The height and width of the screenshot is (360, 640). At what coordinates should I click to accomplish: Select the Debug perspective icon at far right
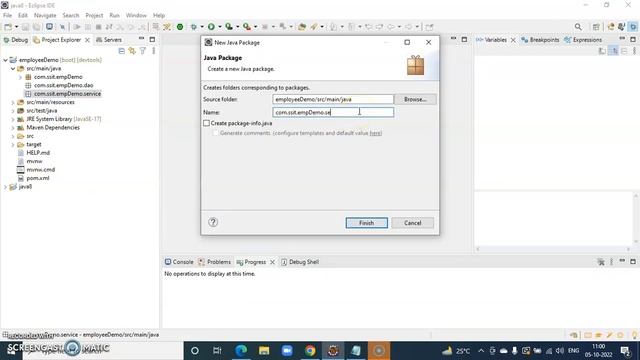click(x=633, y=27)
